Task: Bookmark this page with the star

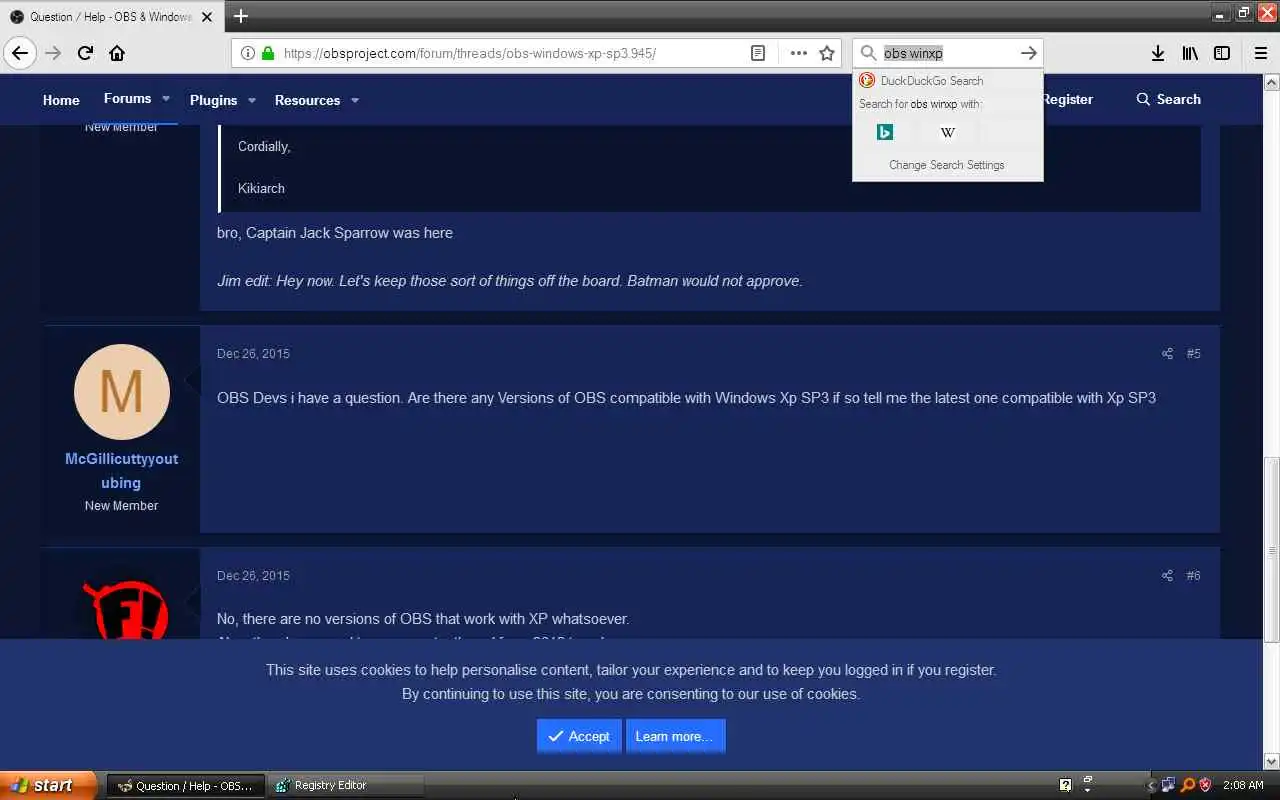Action: tap(827, 53)
